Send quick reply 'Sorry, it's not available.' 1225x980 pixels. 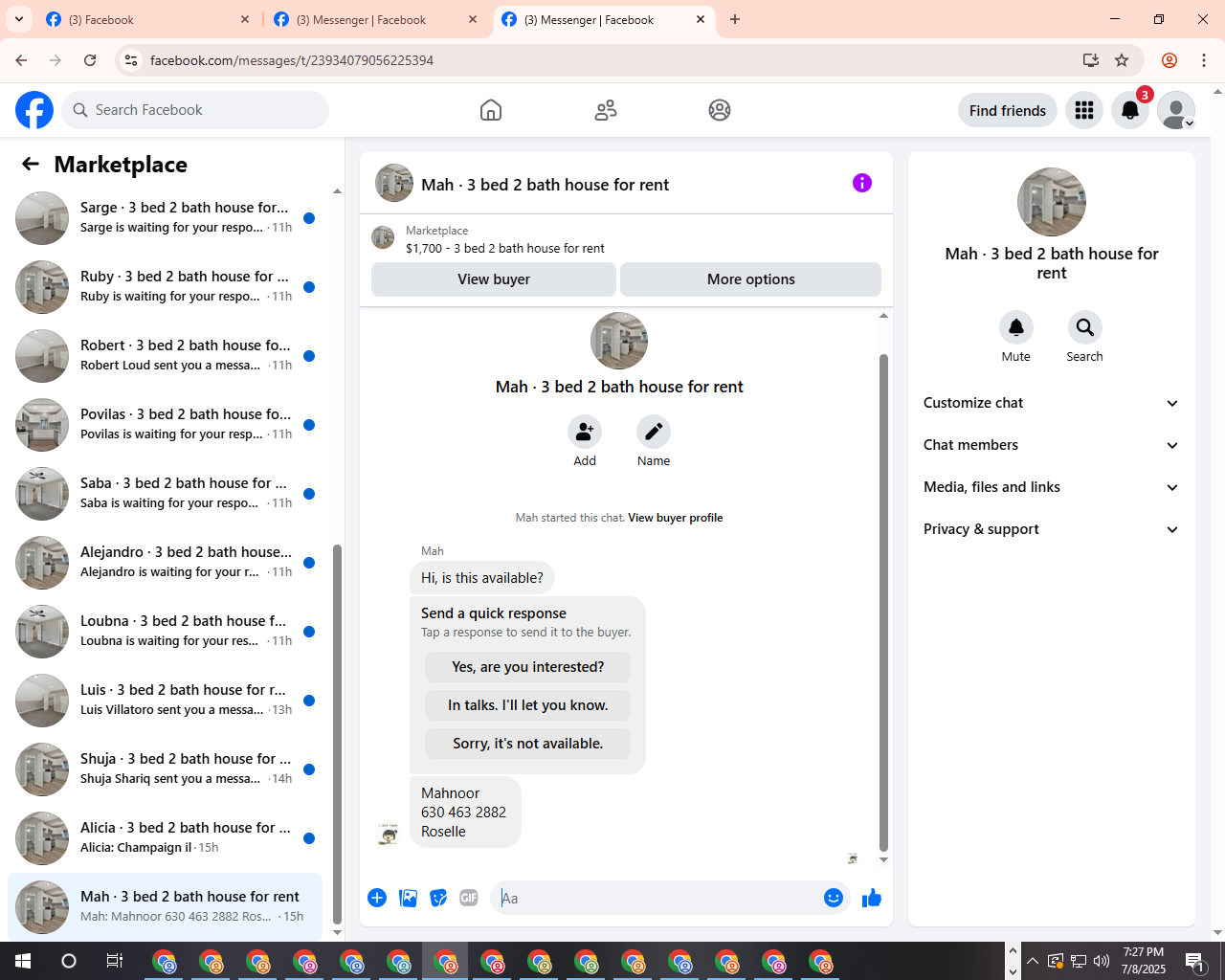(x=528, y=744)
